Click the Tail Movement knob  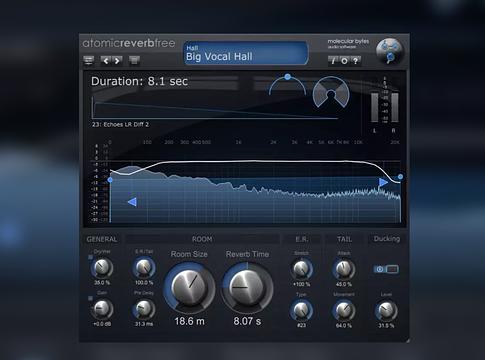344,310
